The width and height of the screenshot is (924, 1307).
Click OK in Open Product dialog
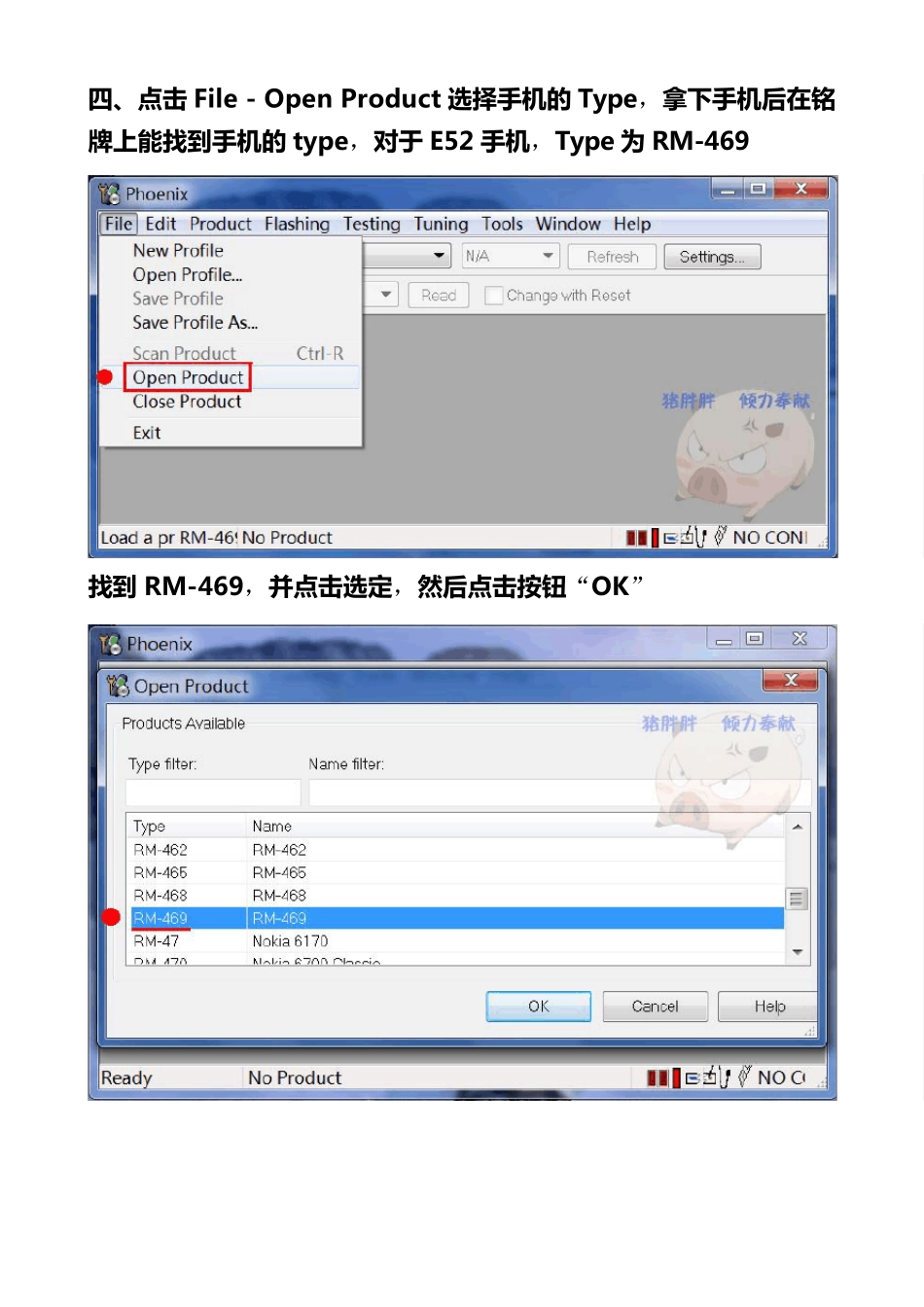[539, 1007]
